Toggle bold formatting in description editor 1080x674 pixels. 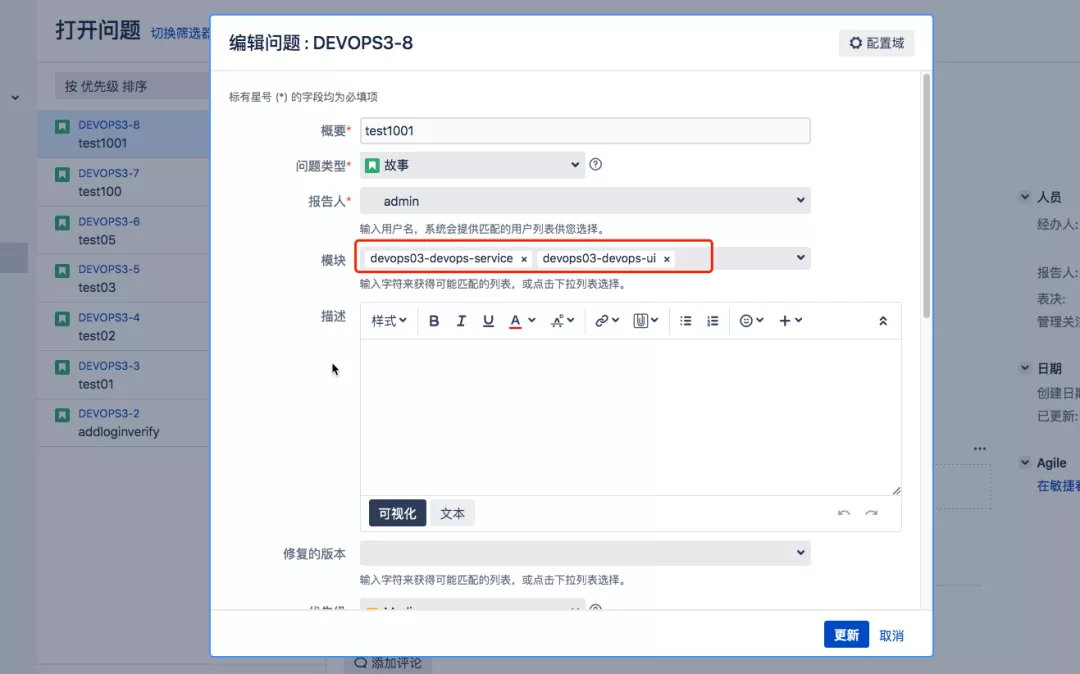(434, 321)
